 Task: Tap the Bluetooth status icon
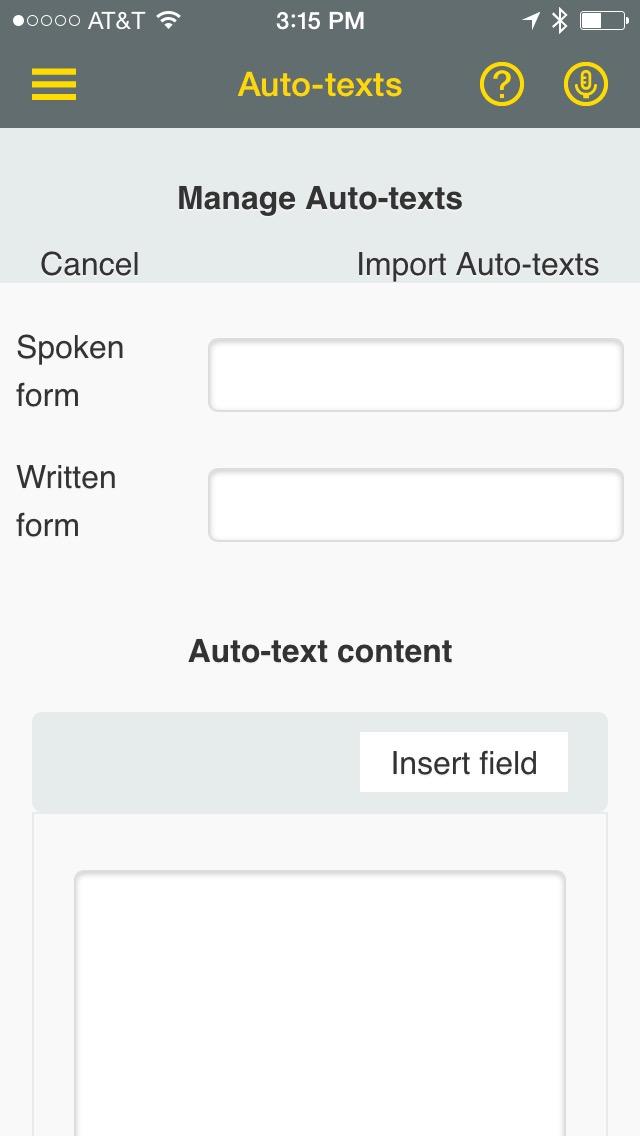560,20
